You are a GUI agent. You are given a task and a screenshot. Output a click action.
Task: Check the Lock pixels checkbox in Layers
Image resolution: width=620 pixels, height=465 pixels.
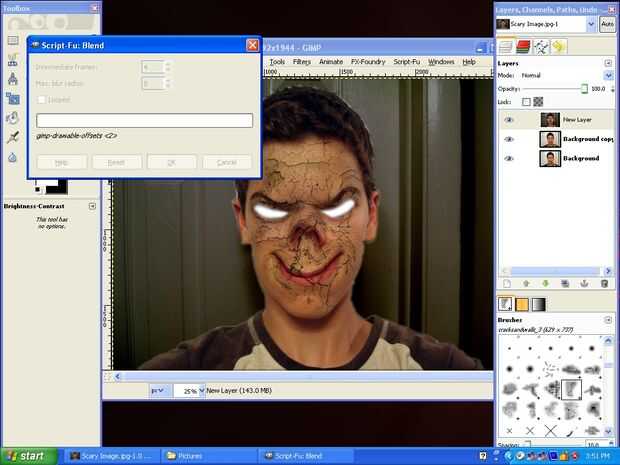point(526,102)
